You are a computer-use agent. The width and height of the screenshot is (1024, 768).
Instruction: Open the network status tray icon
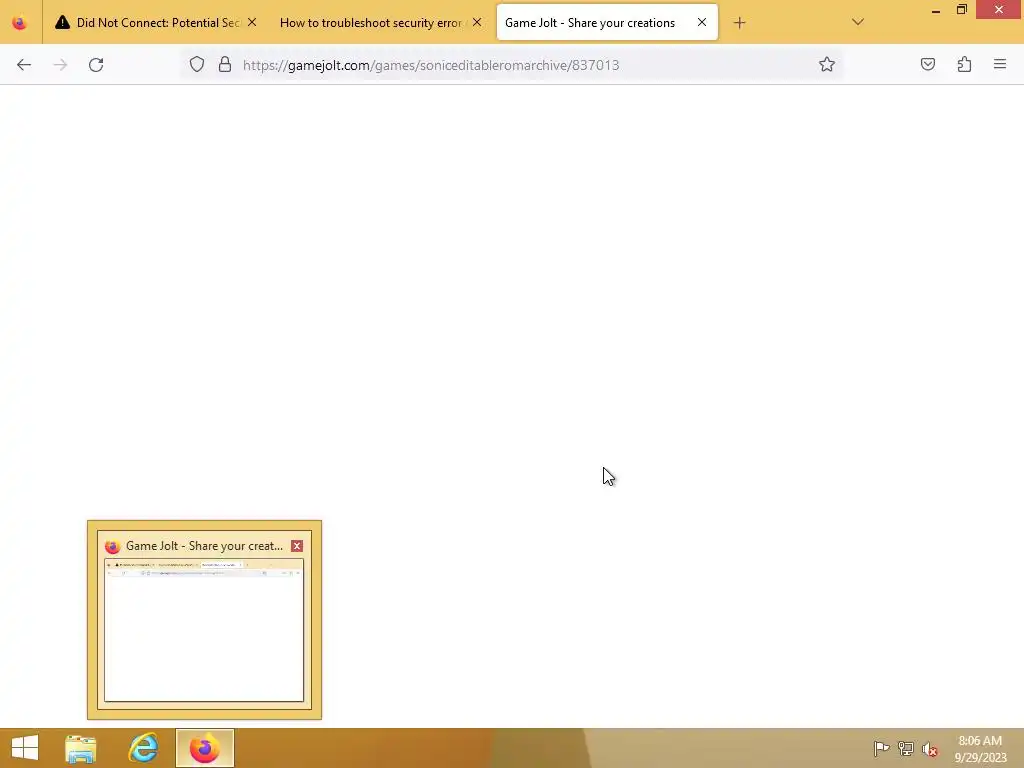click(x=906, y=748)
